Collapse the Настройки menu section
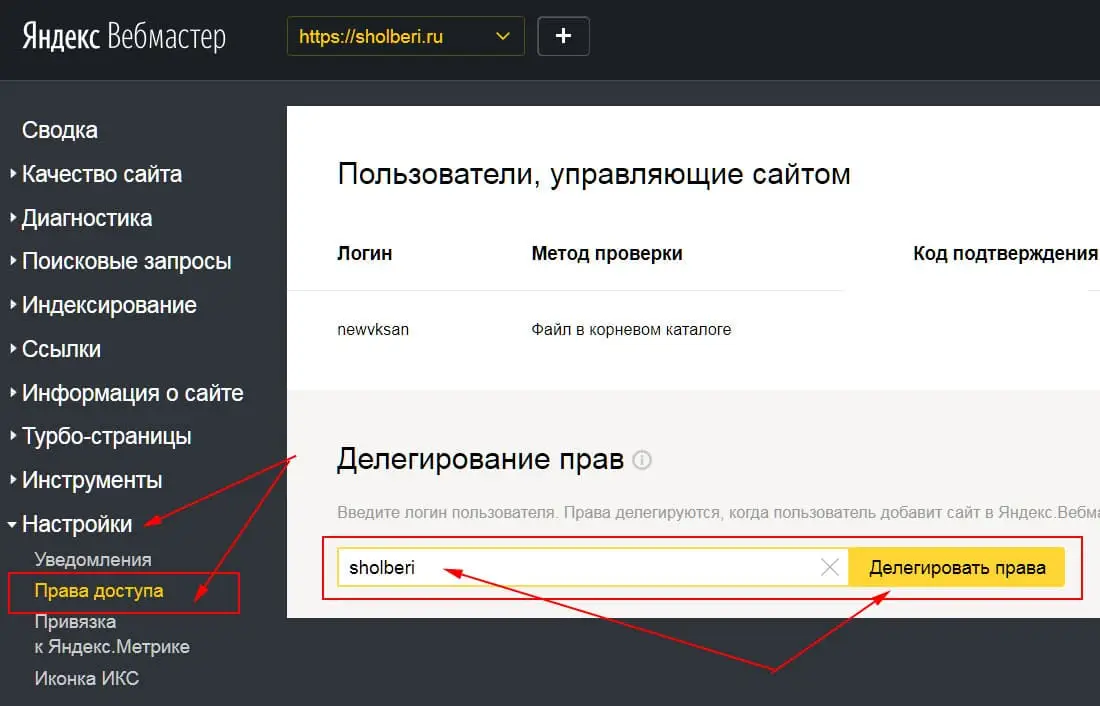 coord(71,524)
